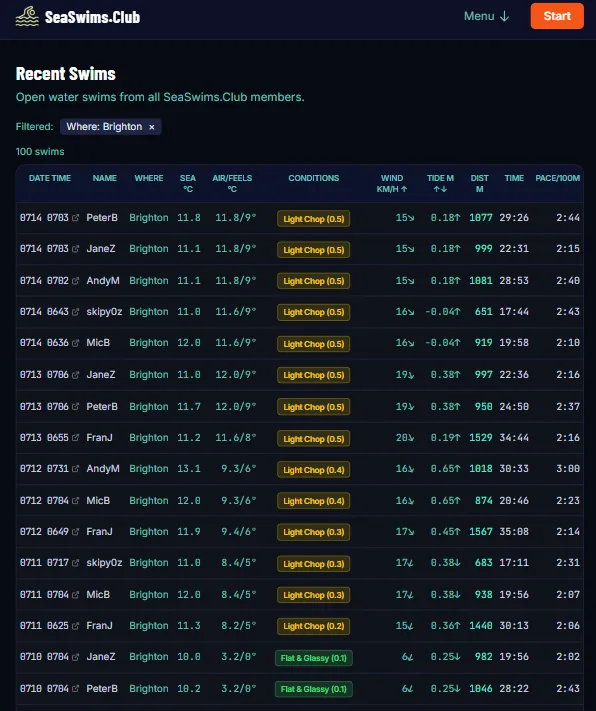
Task: Click the SEA °C column header
Action: 187,183
